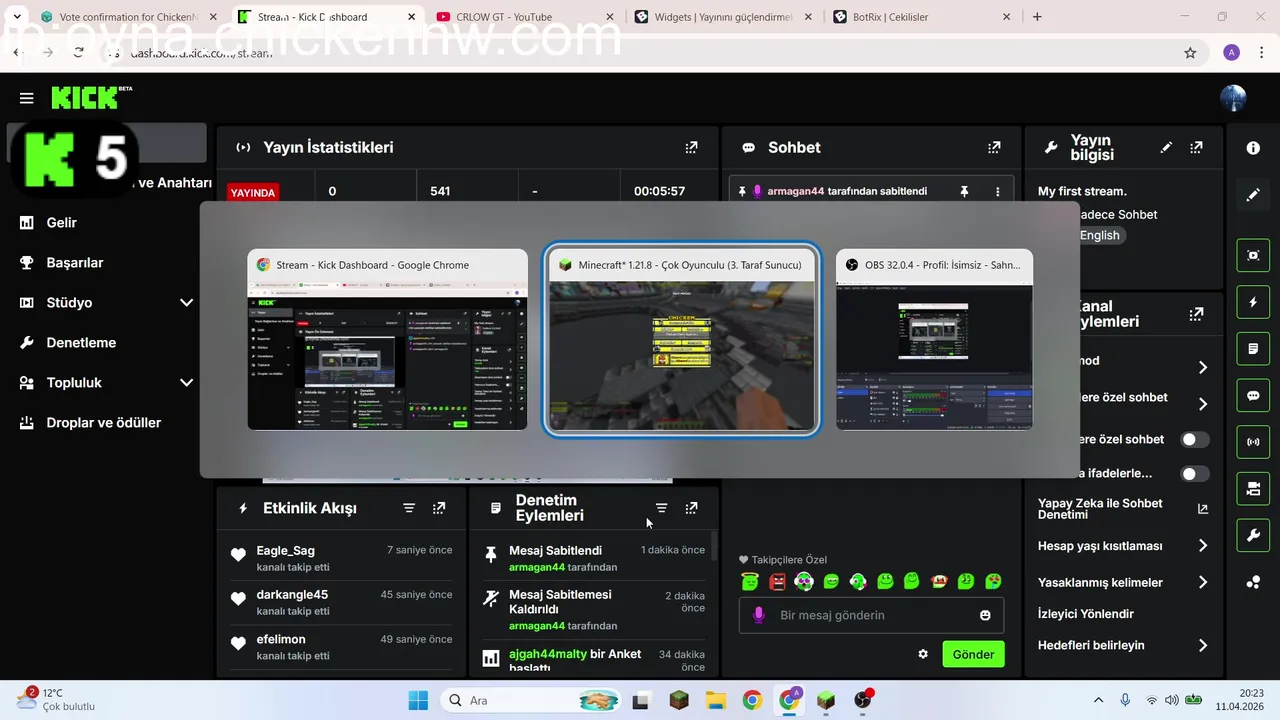The width and height of the screenshot is (1280, 720).
Task: Pop out the Etkinlik Akışı panel
Action: [x=439, y=508]
